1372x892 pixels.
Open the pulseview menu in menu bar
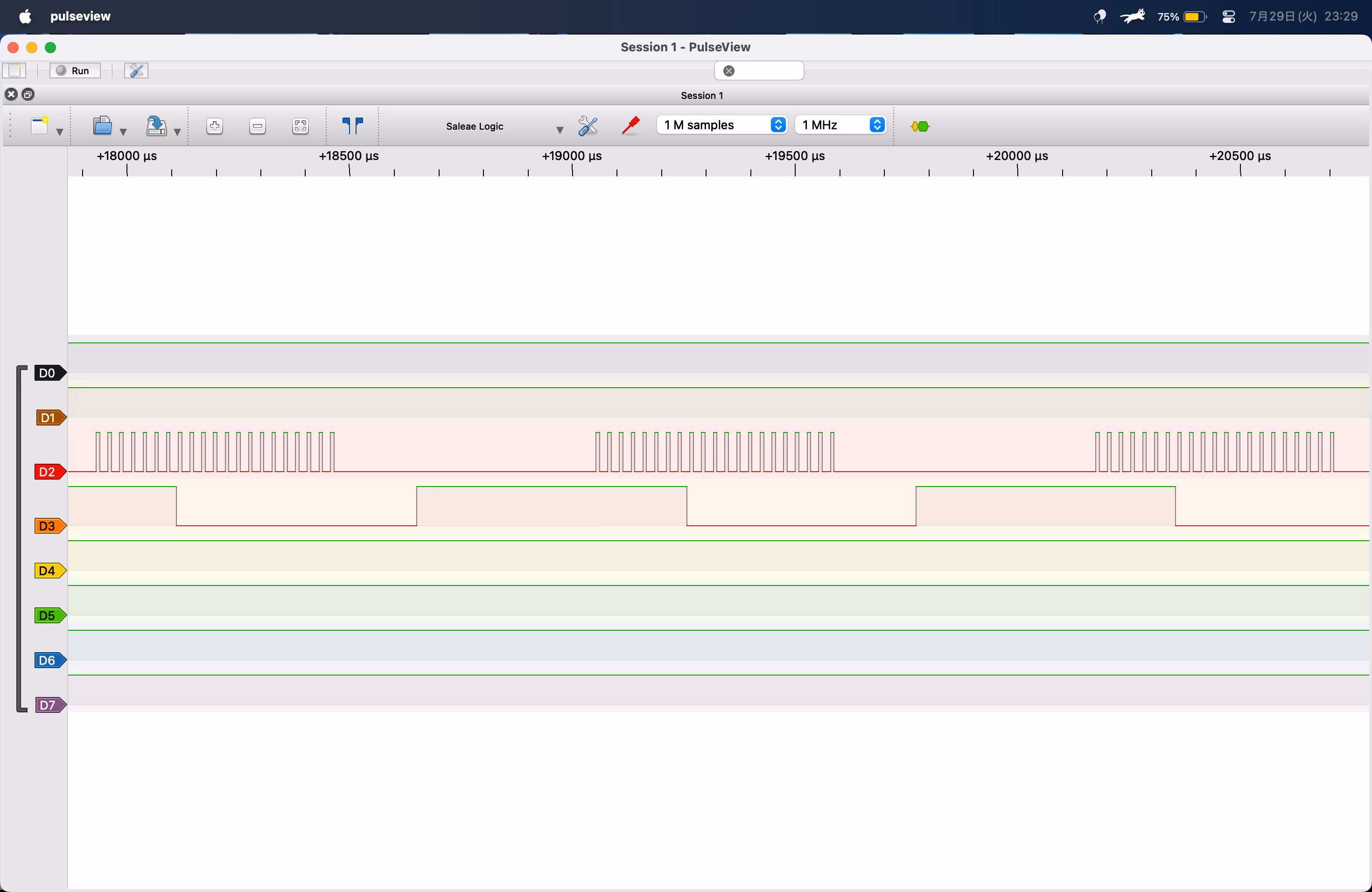coord(80,16)
